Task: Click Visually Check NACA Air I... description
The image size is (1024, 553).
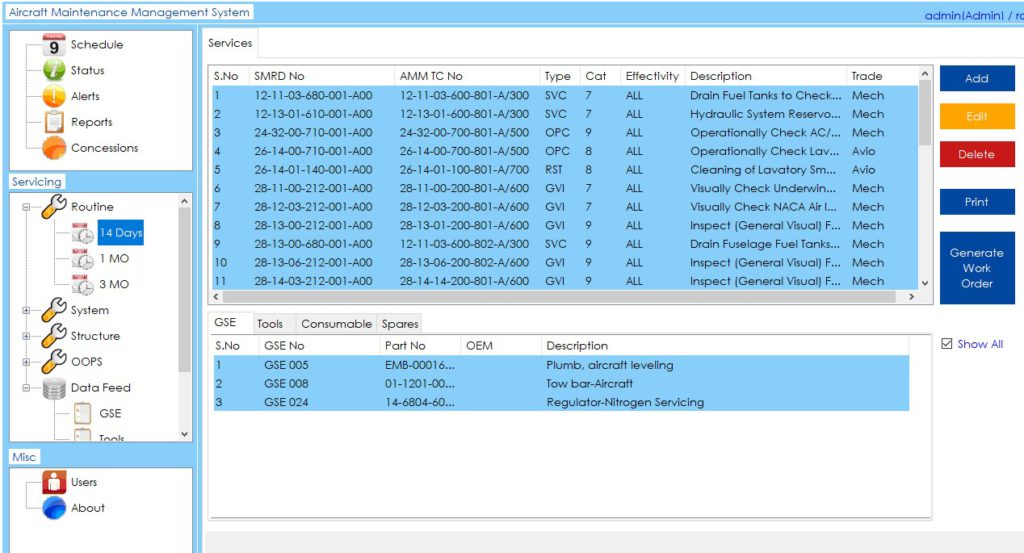Action: click(x=763, y=207)
